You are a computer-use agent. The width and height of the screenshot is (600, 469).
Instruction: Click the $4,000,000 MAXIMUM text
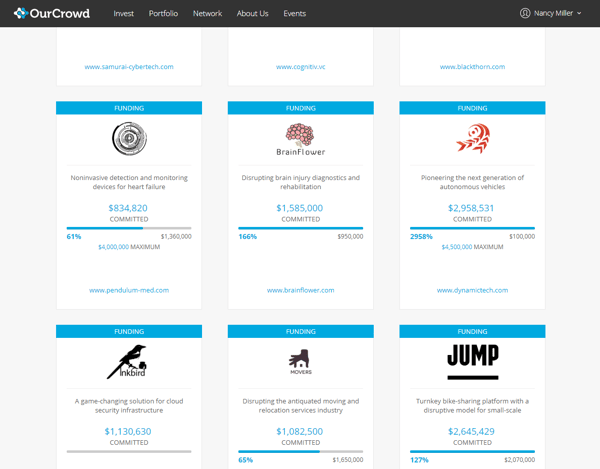pyautogui.click(x=129, y=247)
